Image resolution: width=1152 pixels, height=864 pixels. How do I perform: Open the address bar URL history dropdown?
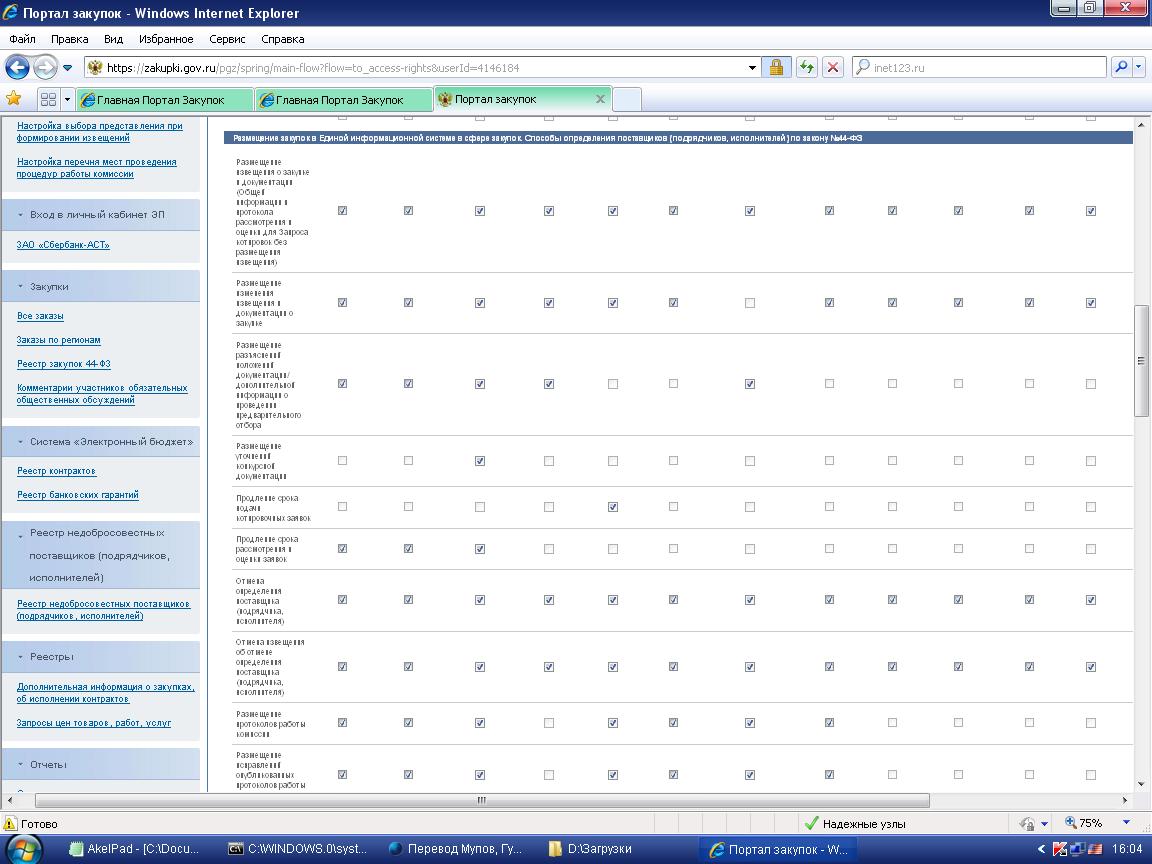[x=752, y=68]
